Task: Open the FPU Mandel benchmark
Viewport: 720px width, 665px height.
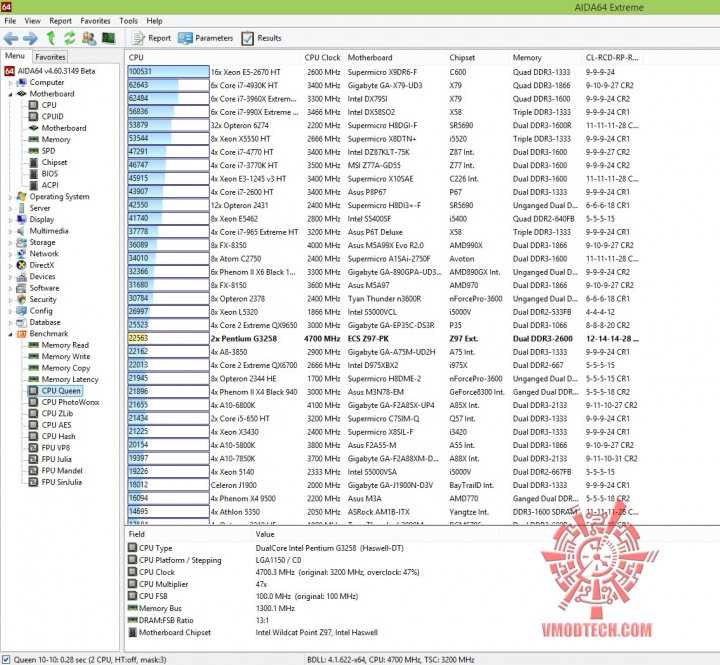Action: (x=62, y=471)
